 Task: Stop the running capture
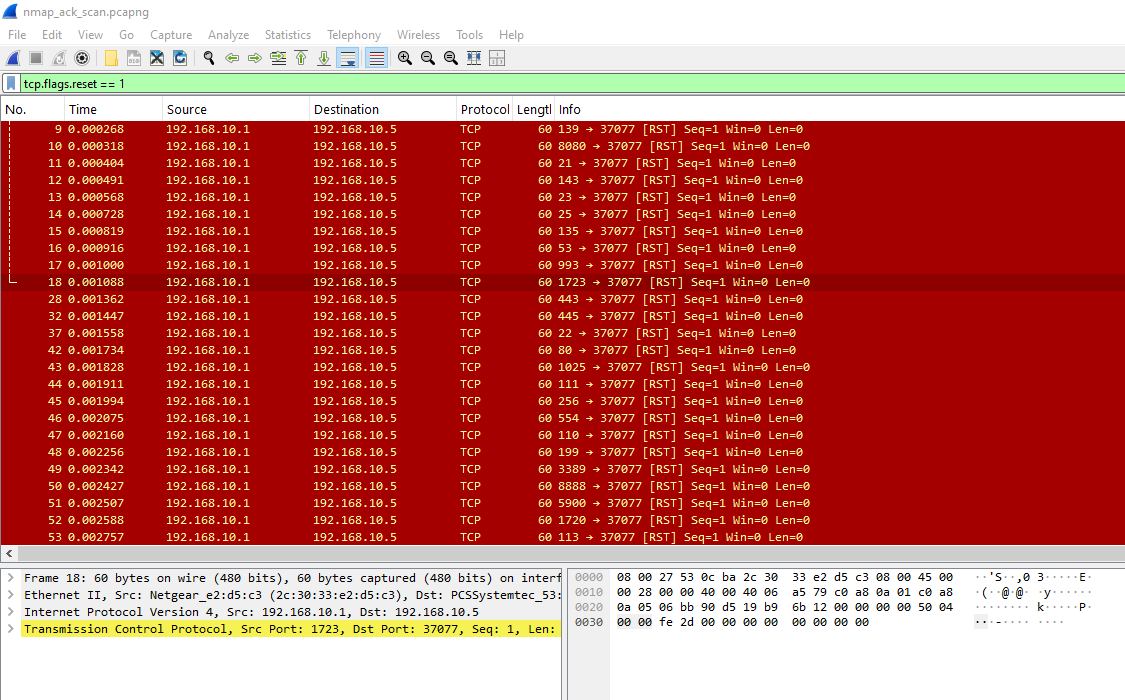click(x=34, y=57)
